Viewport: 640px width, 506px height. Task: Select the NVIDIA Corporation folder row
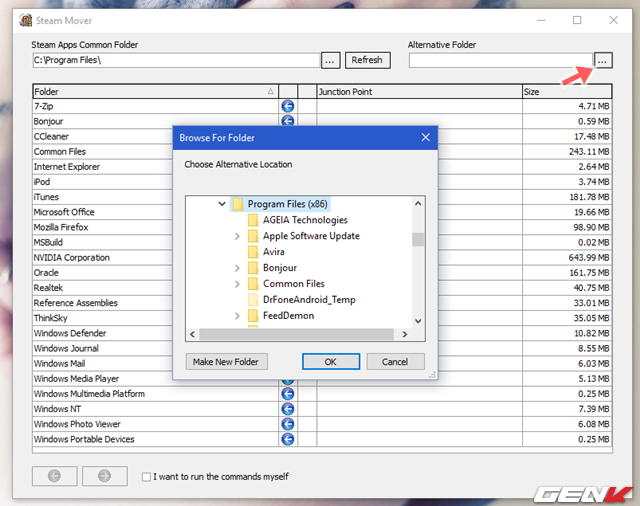[102, 257]
